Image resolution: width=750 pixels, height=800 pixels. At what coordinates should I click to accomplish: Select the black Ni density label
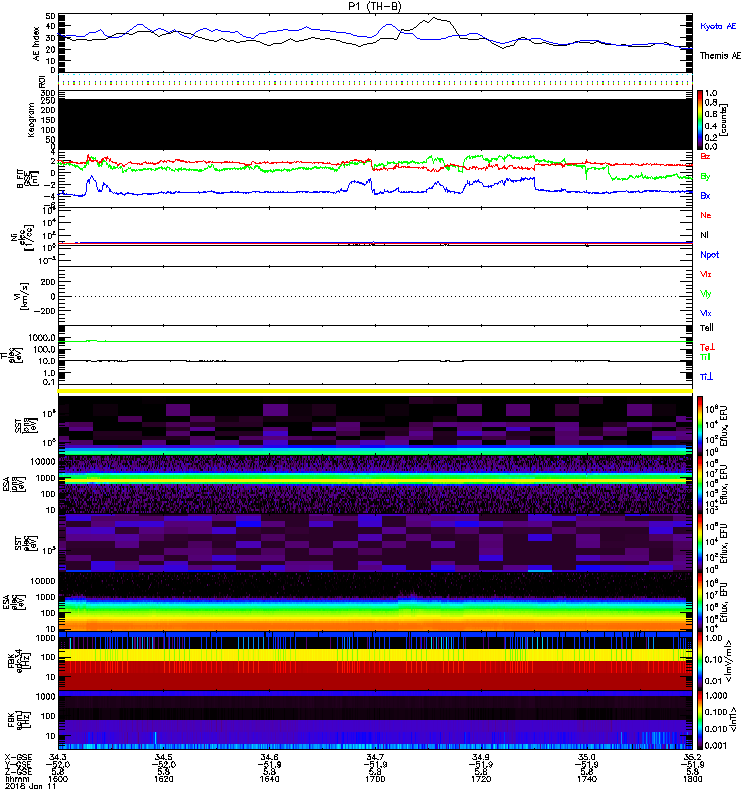pos(705,235)
